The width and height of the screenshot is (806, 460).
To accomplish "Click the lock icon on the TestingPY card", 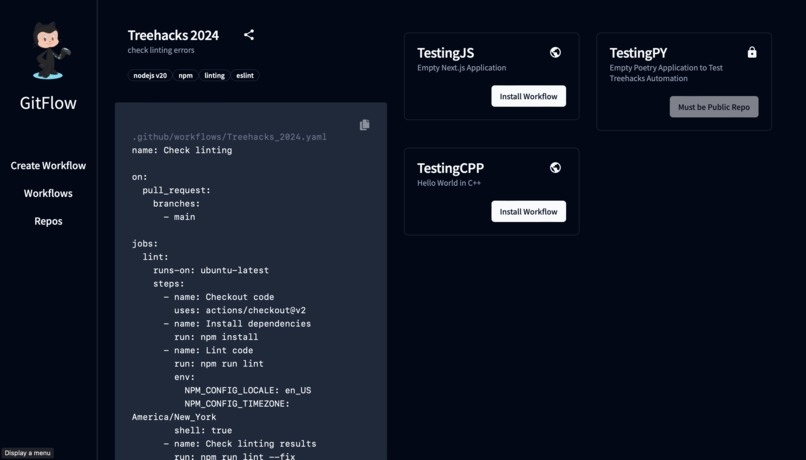I will coord(752,52).
